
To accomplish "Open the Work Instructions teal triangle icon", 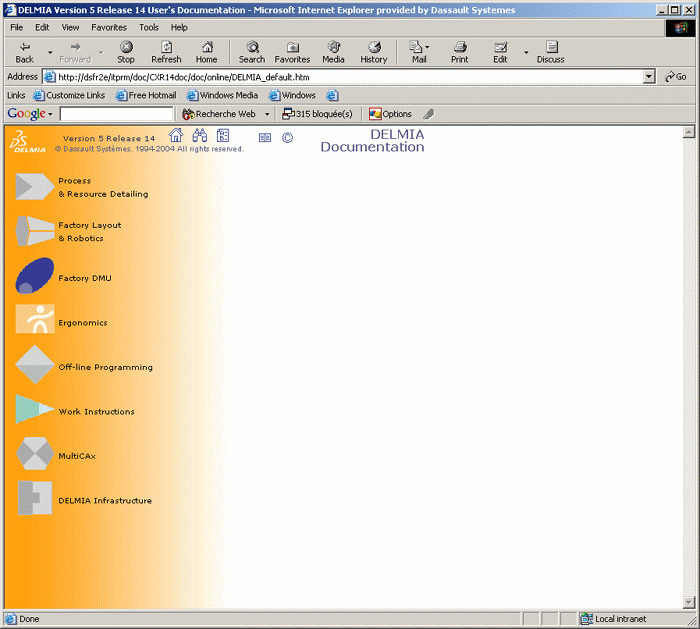I will tap(35, 408).
